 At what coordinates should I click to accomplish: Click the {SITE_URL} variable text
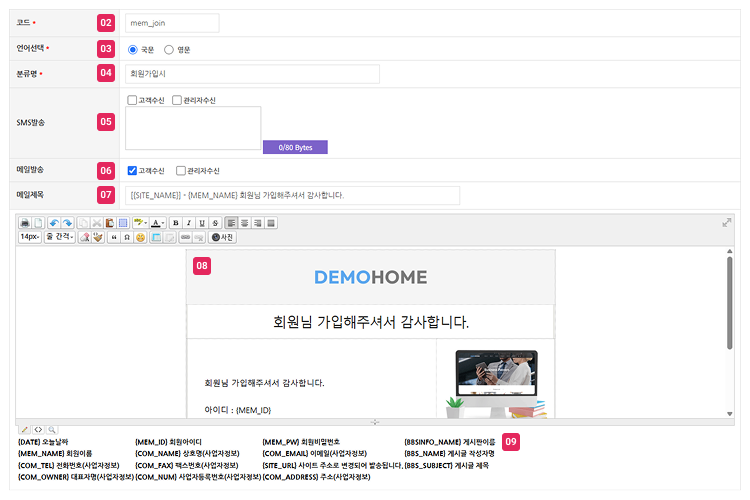click(332, 466)
